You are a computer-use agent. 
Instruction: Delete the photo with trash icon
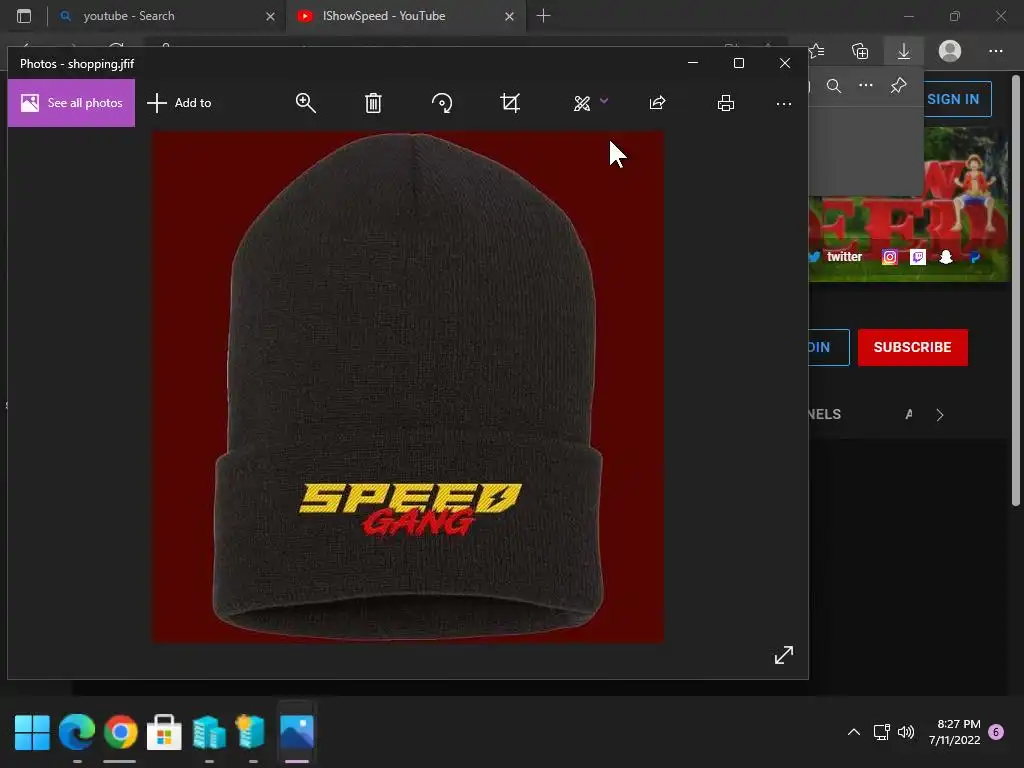tap(373, 103)
